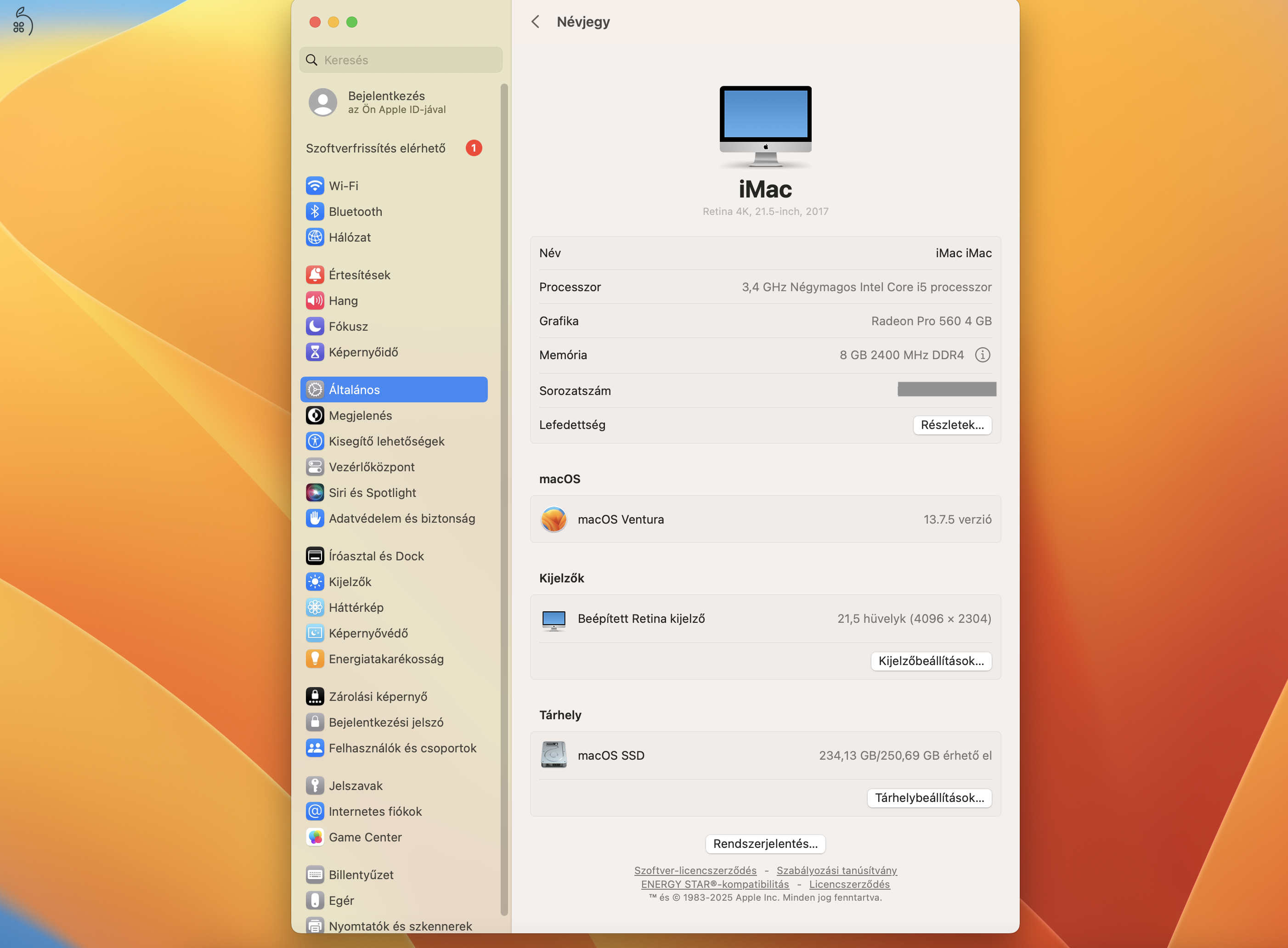Select the Bluetooth sidebar icon

[x=316, y=211]
